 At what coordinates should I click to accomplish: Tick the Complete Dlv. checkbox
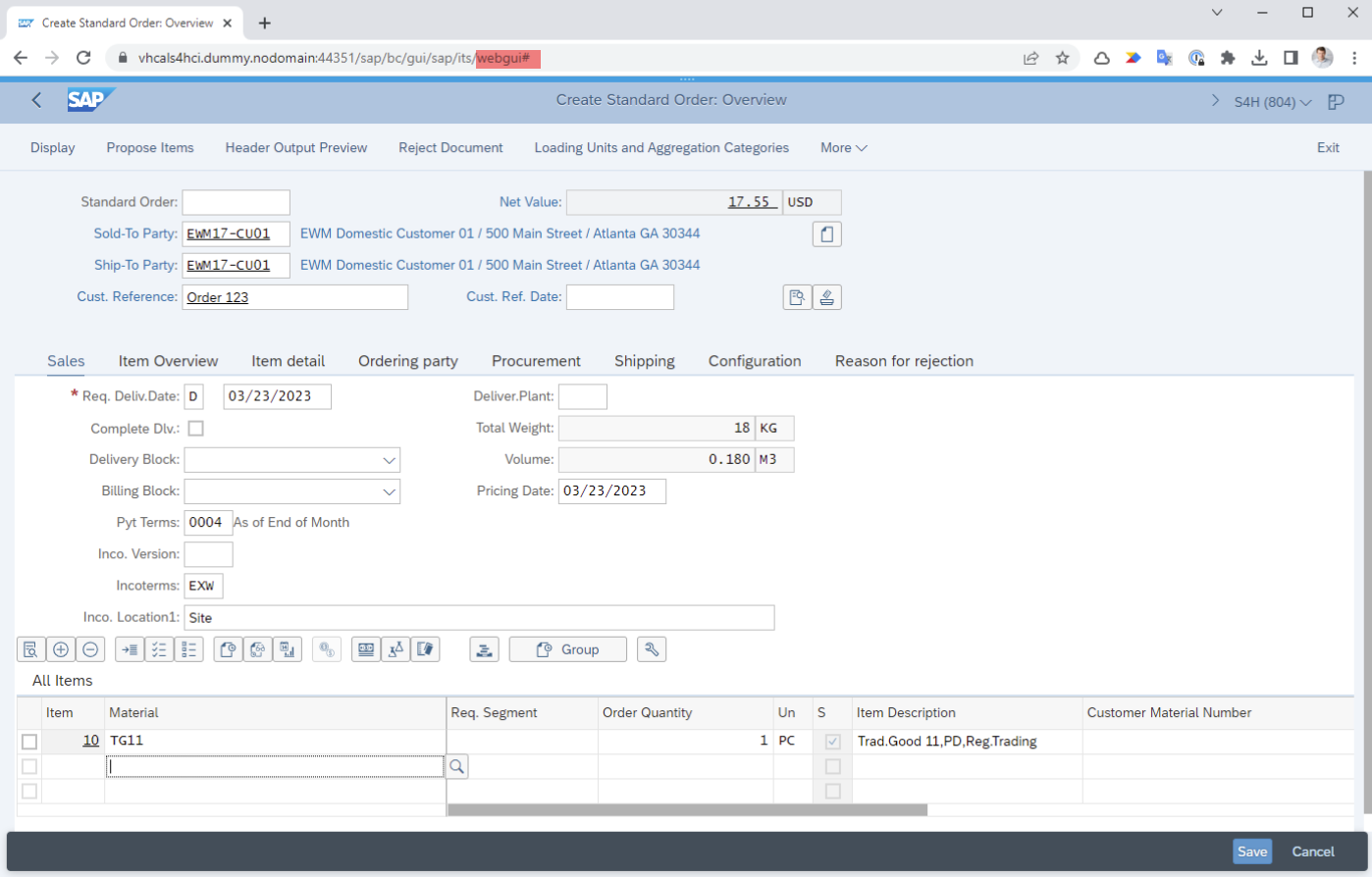(x=195, y=428)
